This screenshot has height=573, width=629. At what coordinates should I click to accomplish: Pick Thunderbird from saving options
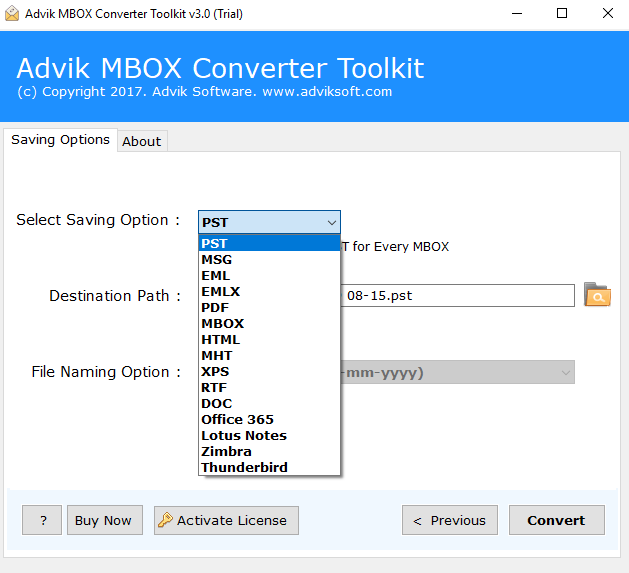[269, 467]
